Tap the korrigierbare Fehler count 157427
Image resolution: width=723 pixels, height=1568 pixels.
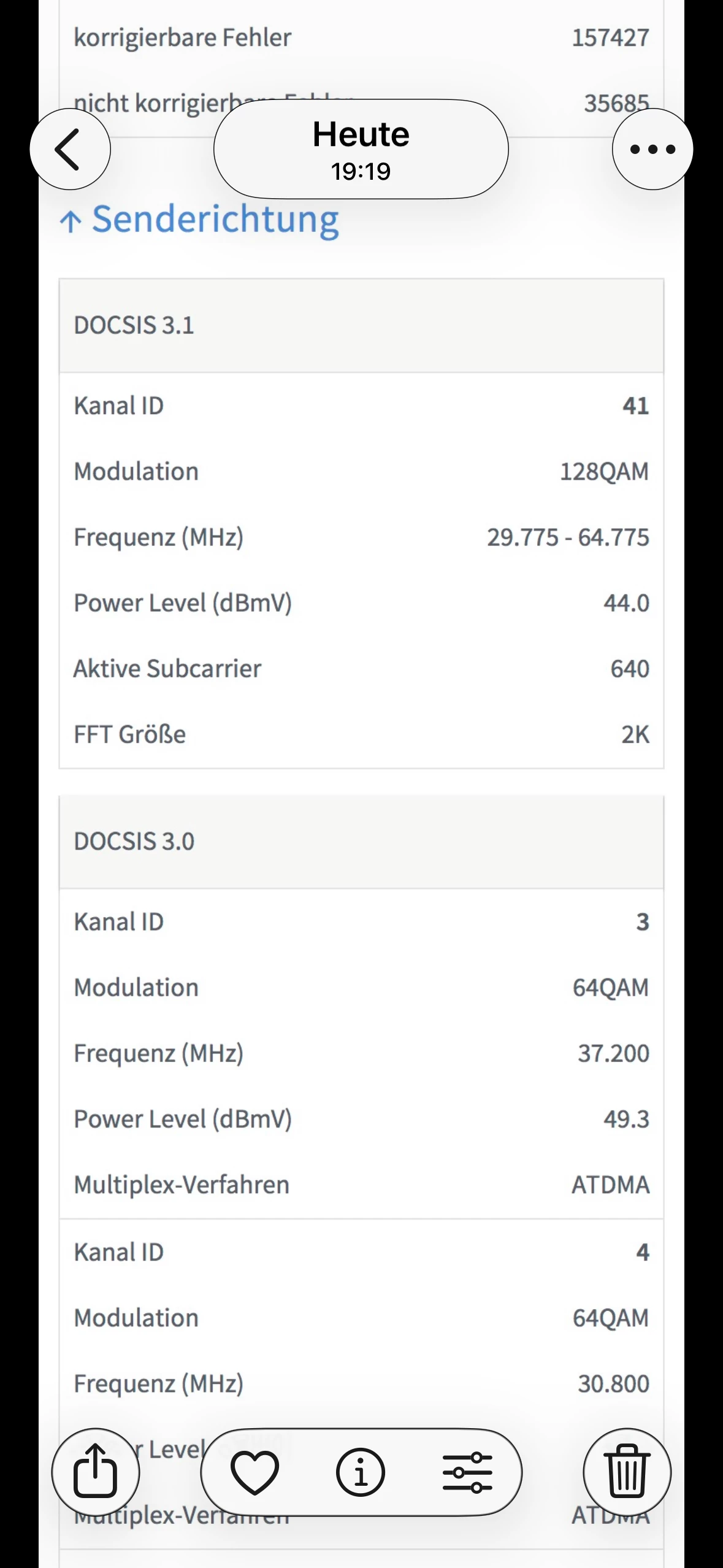(610, 38)
